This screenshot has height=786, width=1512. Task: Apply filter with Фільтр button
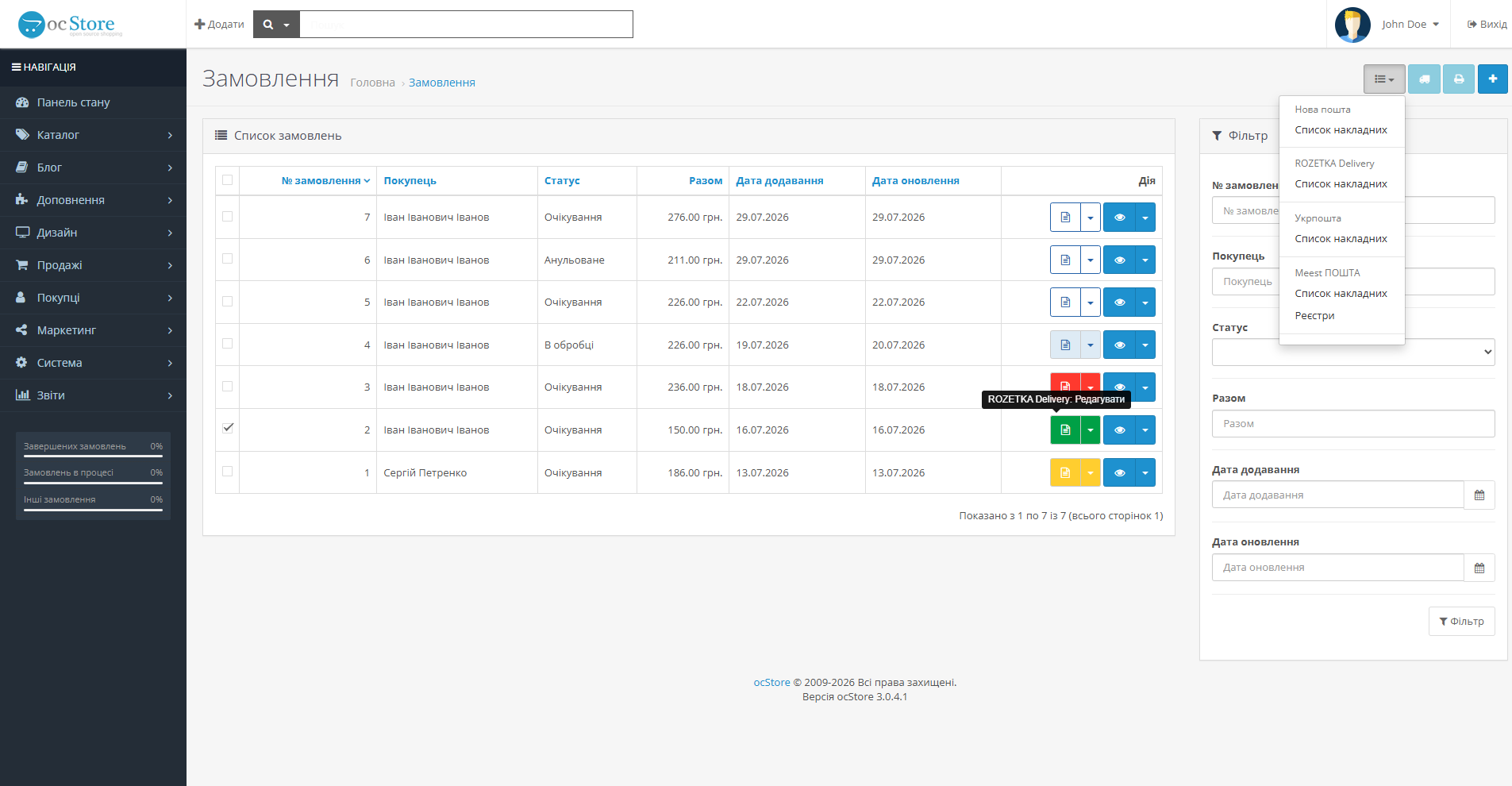point(1462,622)
